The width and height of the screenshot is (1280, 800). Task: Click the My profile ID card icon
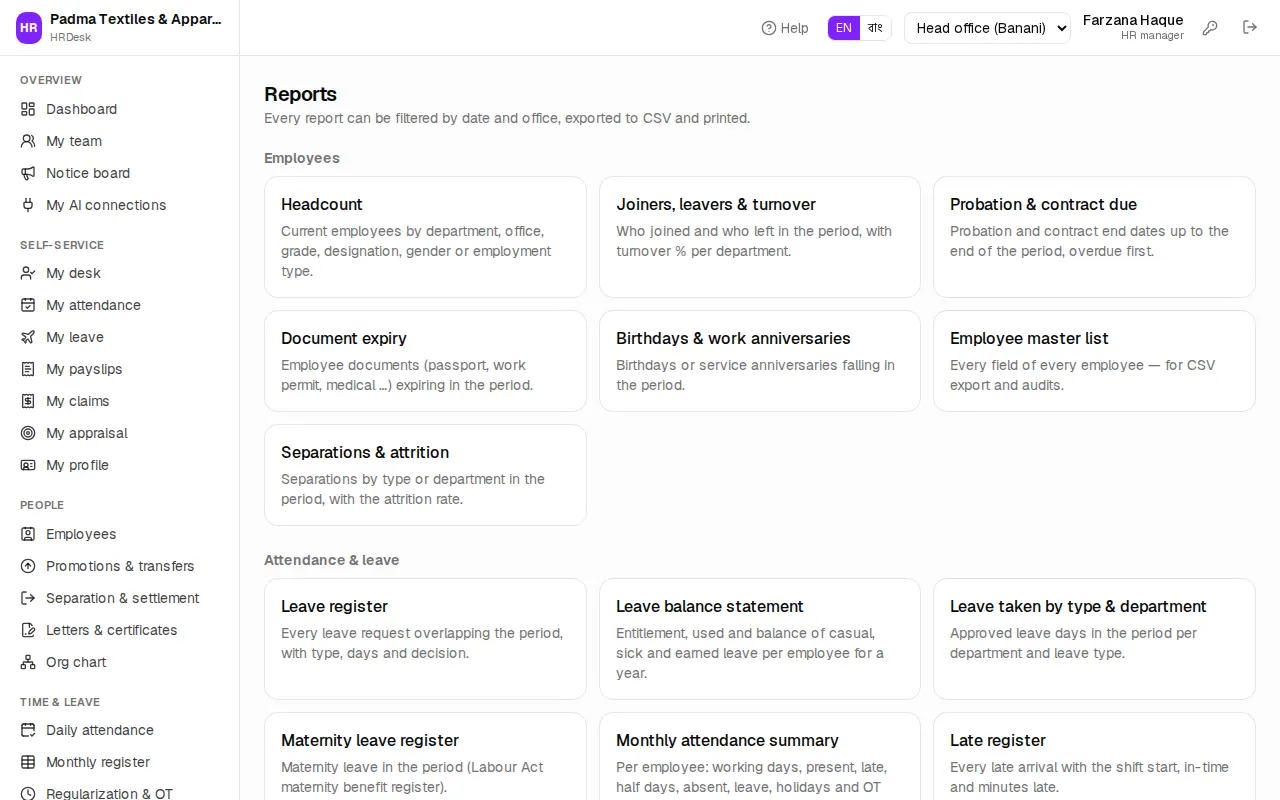pyautogui.click(x=28, y=465)
